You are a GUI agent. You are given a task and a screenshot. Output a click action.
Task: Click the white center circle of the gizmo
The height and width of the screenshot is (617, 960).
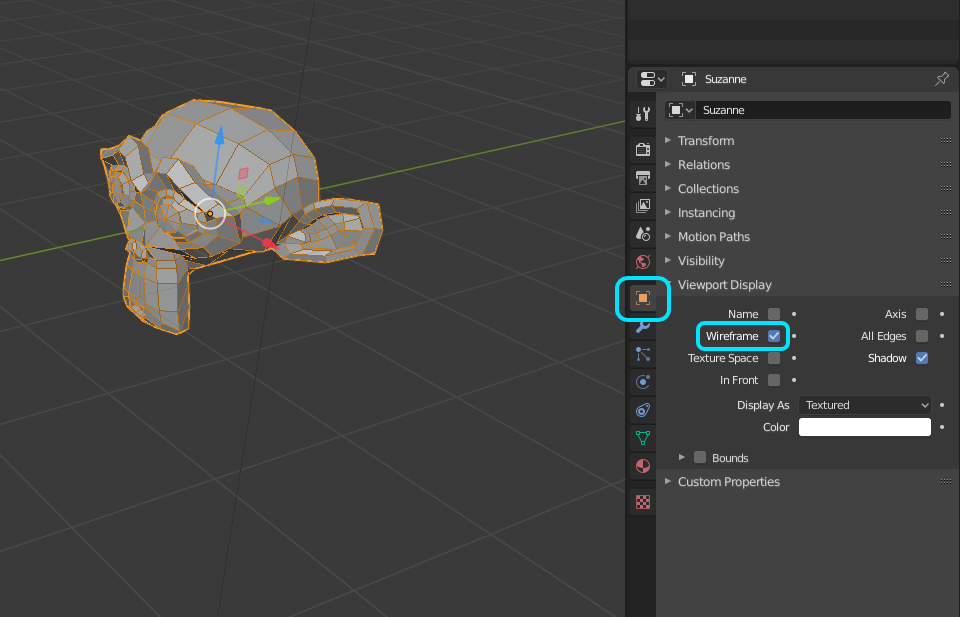point(210,214)
